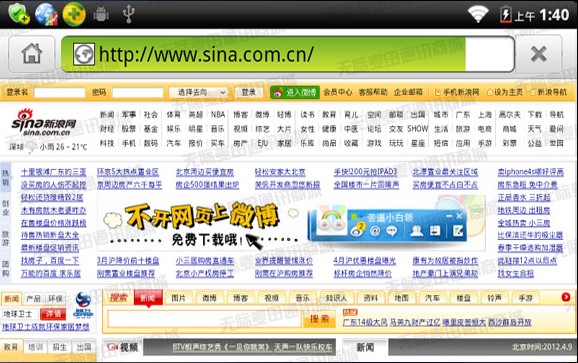Tap the battery charging icon
The image size is (578, 363).
(506, 15)
